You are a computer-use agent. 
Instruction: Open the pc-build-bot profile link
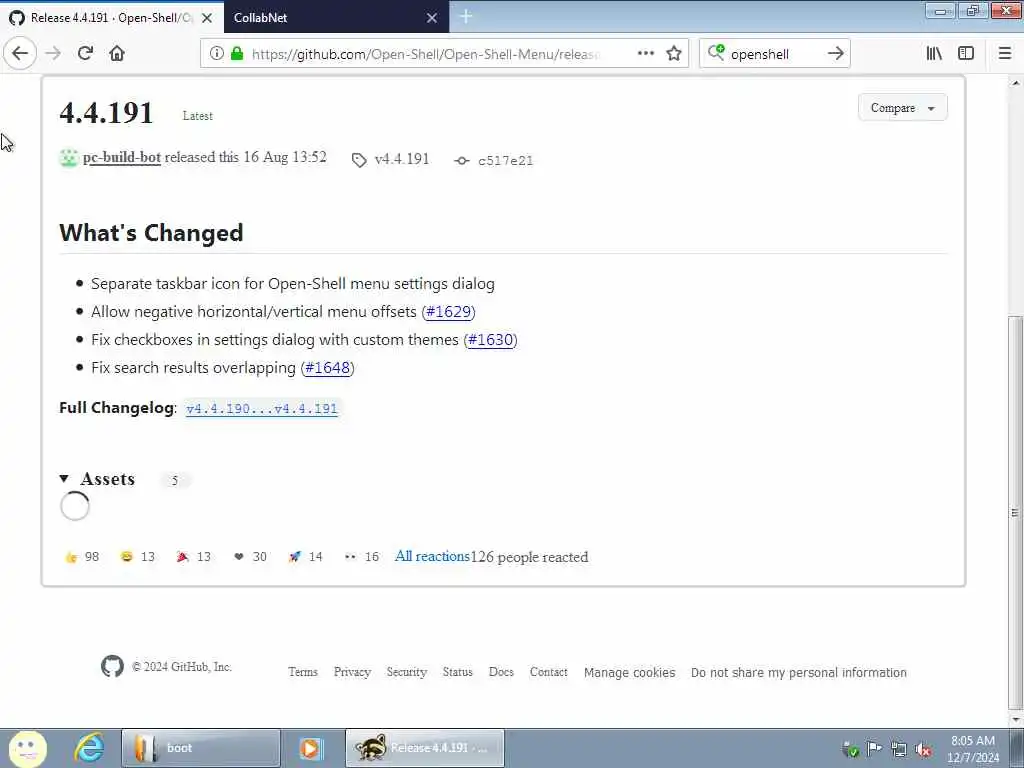(x=121, y=157)
